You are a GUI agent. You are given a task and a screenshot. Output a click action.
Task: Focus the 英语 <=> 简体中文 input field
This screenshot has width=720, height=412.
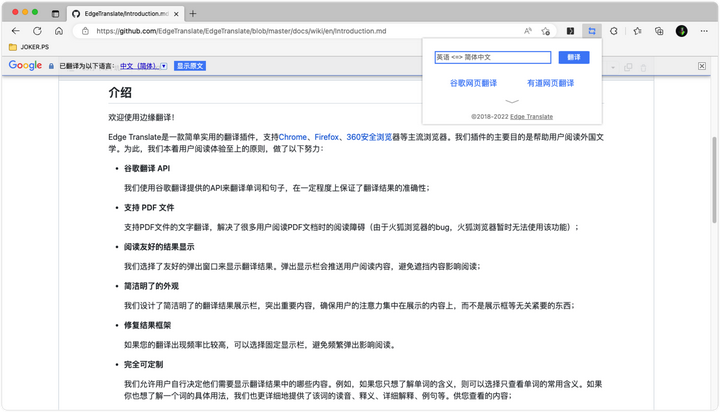[493, 57]
